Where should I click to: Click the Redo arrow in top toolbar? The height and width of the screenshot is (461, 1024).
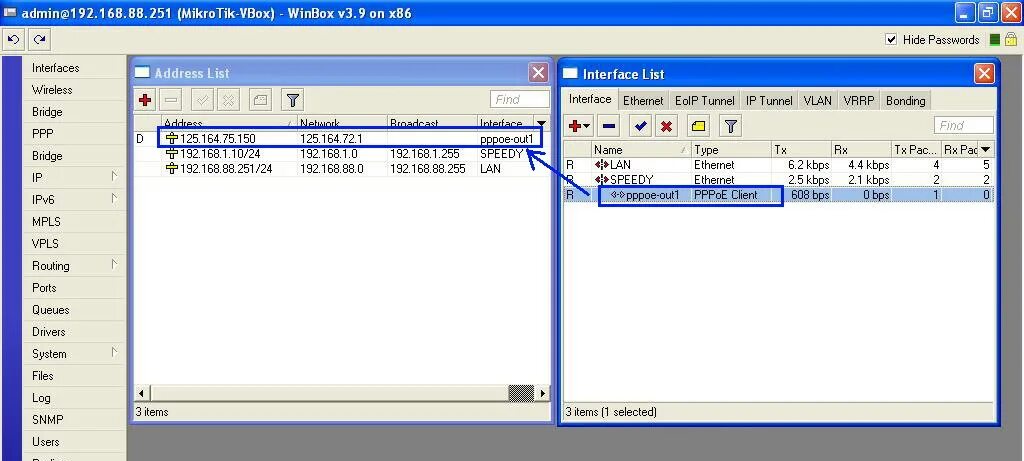coord(39,40)
